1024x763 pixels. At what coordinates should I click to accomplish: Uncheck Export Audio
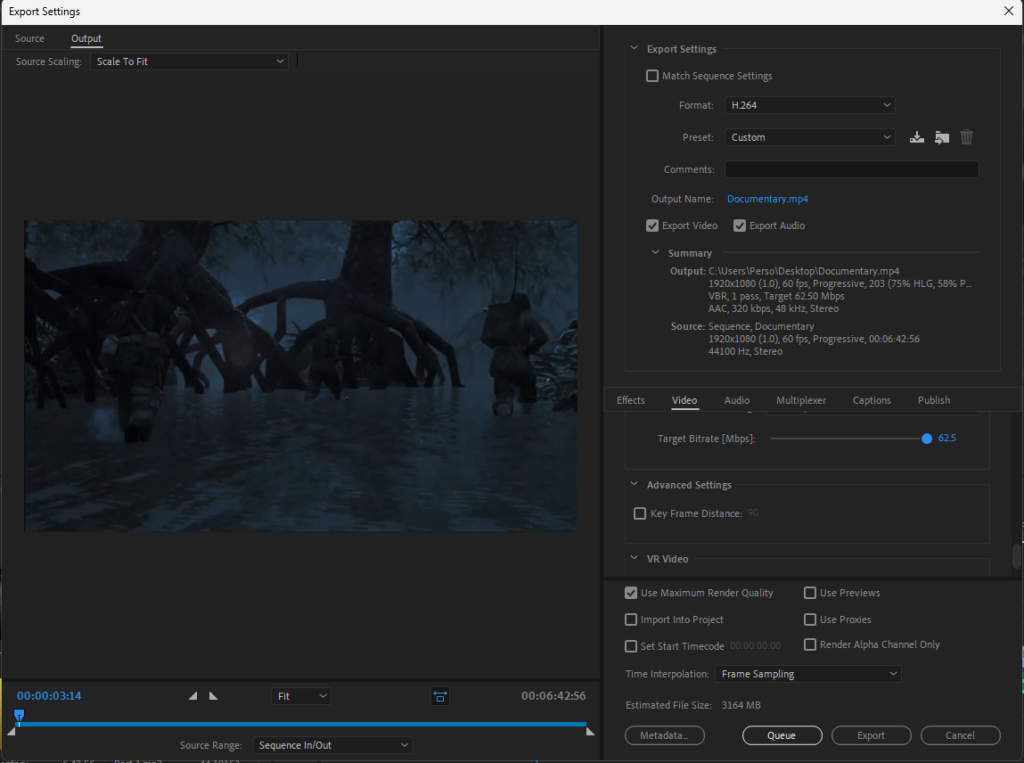click(739, 225)
